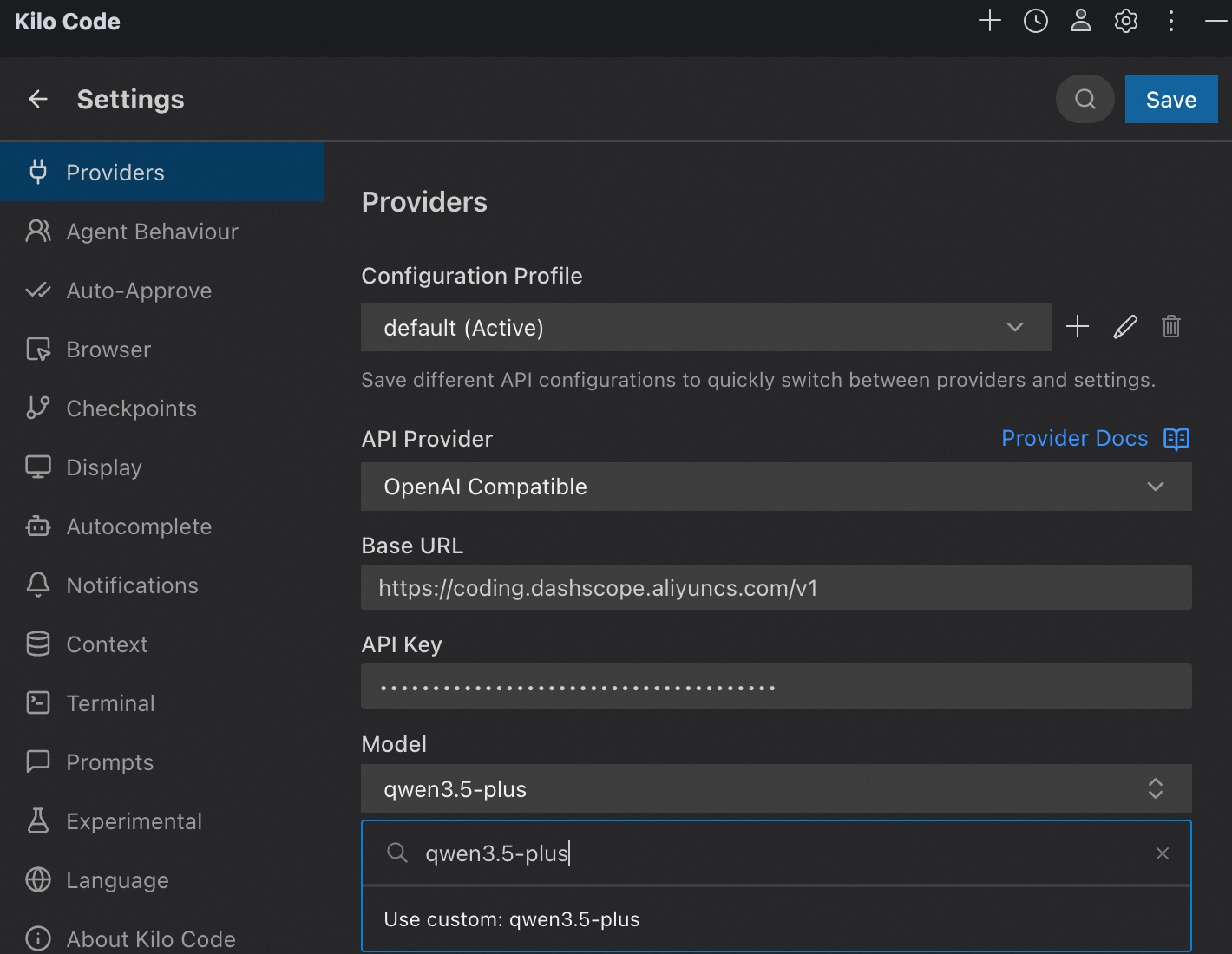
Task: Add a new configuration profile
Action: point(1078,326)
